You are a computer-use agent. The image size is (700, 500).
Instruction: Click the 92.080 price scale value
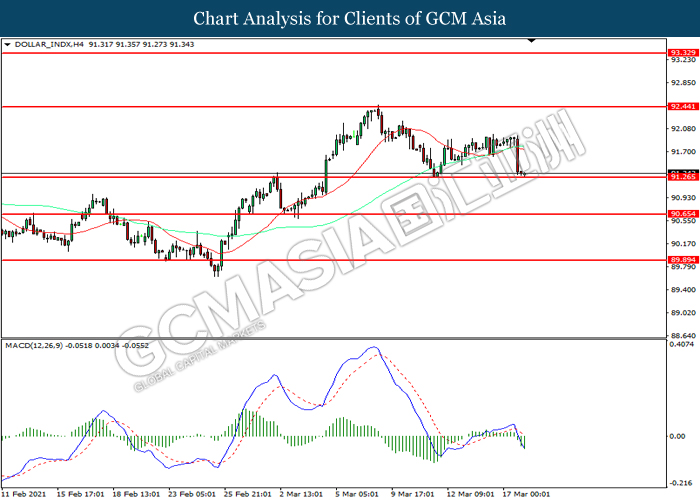(x=683, y=129)
